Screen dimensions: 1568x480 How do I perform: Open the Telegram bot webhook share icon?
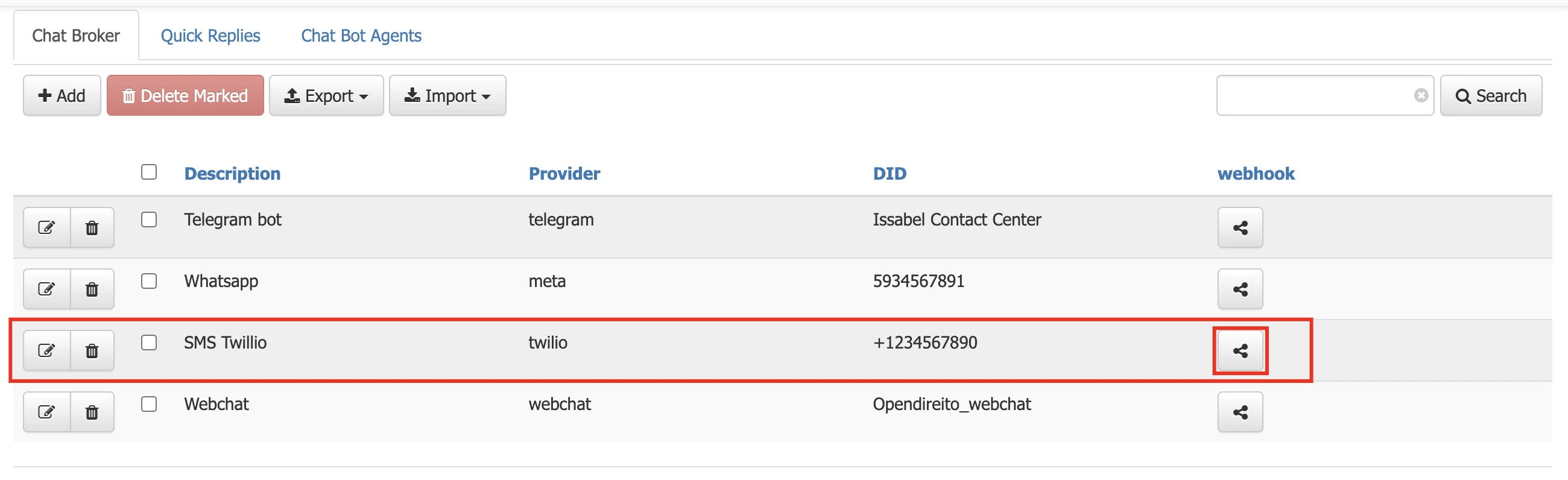1240,227
